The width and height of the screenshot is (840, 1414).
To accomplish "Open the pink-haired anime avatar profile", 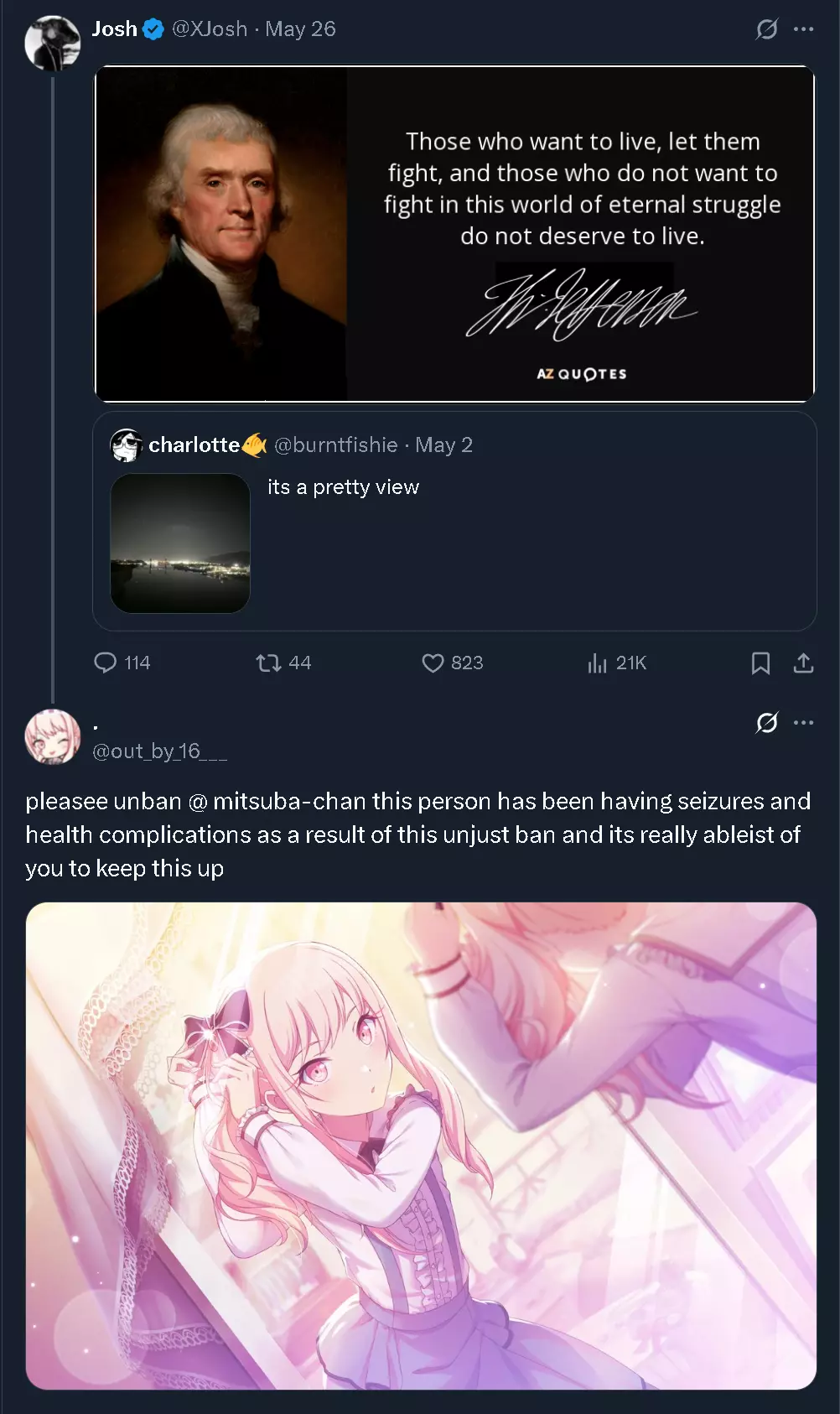I will pos(53,738).
